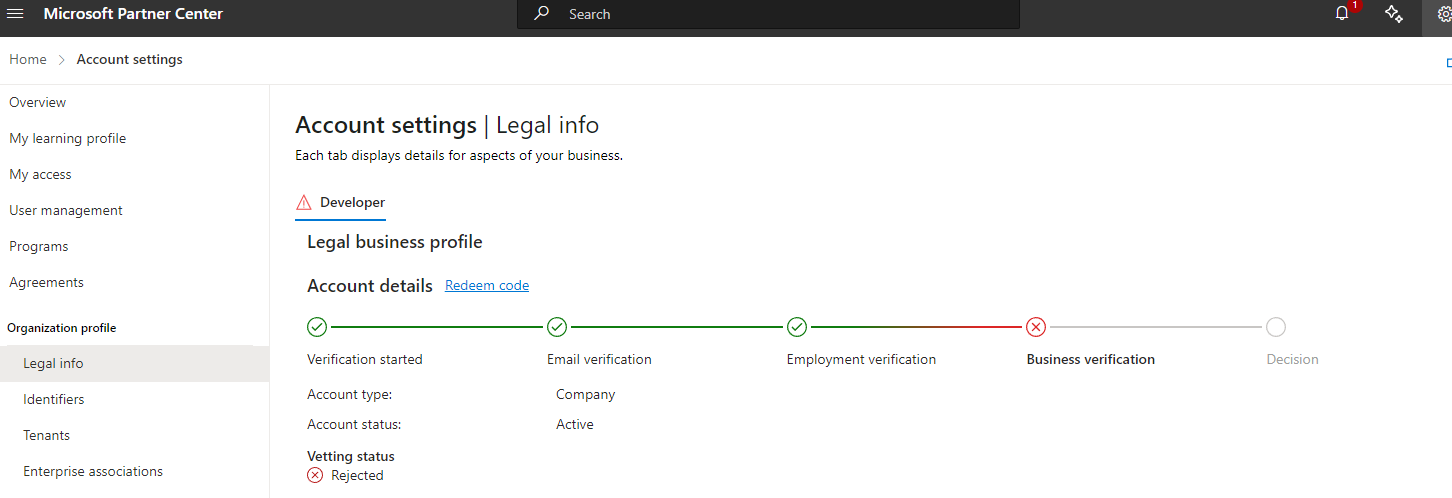The height and width of the screenshot is (498, 1452).
Task: Click the Vetting status label
Action: (351, 456)
